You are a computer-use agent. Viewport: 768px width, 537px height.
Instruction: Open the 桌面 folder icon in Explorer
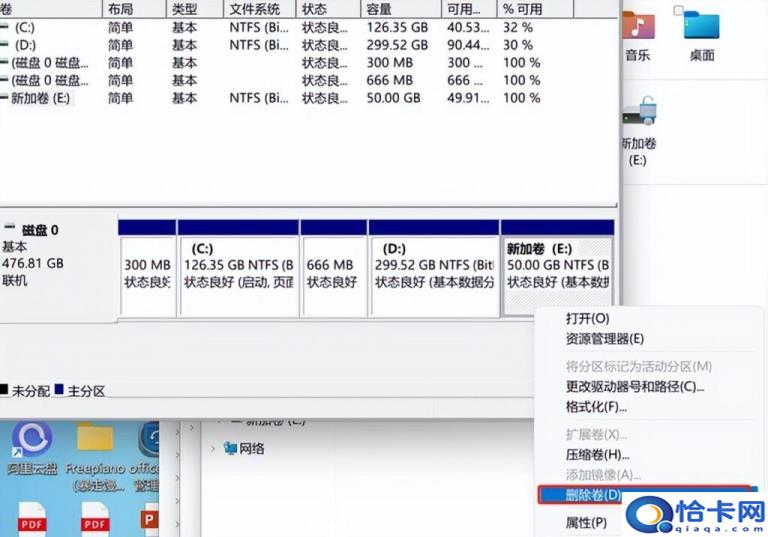[701, 25]
